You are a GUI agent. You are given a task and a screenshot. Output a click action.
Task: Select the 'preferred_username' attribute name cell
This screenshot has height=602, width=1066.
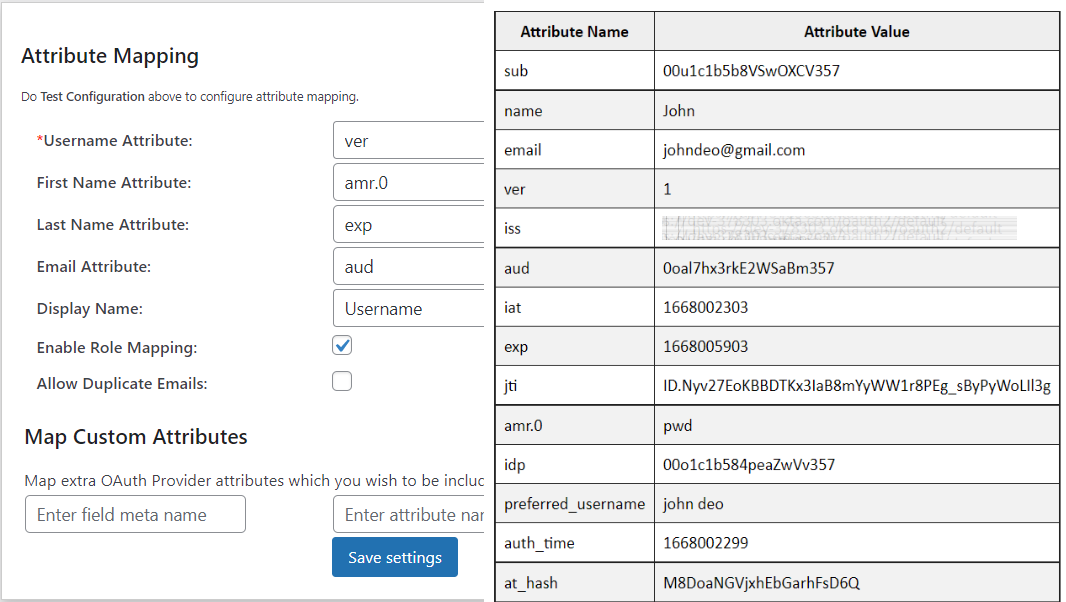coord(574,504)
